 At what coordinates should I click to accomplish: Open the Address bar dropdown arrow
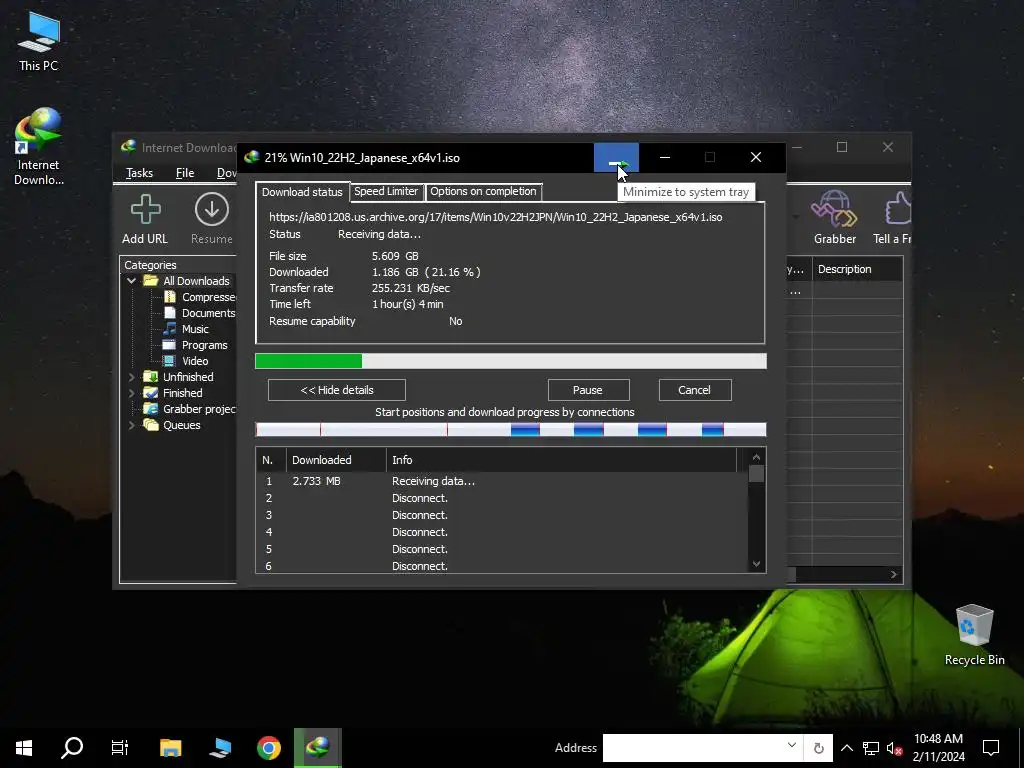point(792,746)
